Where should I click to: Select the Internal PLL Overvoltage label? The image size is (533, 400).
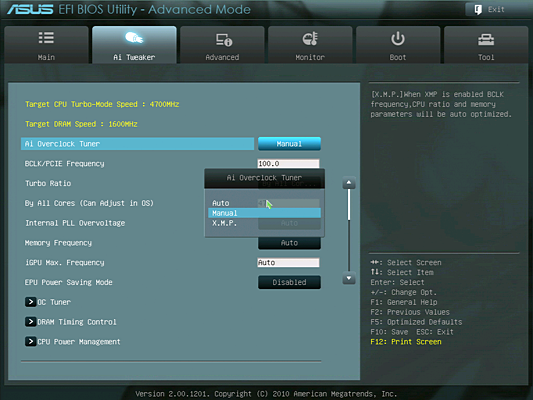click(x=75, y=223)
